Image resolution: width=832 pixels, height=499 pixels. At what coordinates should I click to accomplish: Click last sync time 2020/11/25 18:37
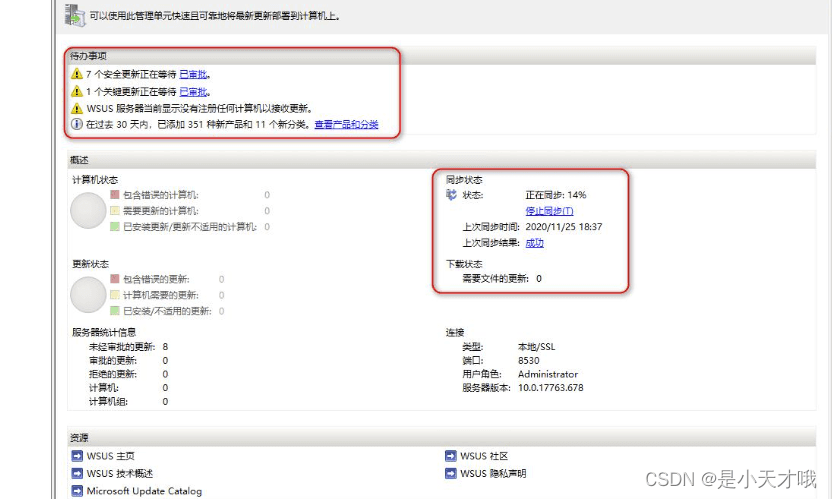564,227
